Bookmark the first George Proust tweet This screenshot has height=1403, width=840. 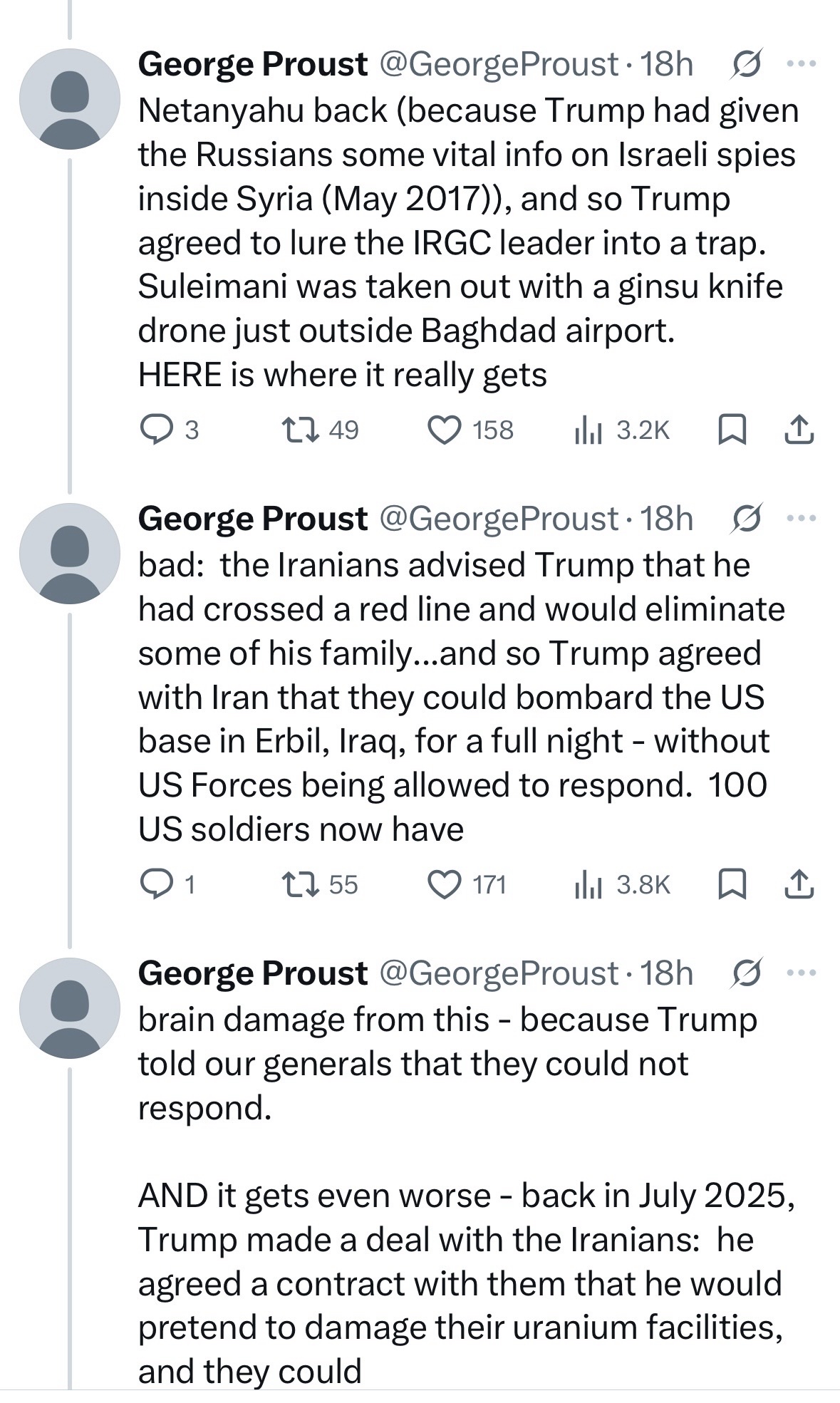pos(732,430)
